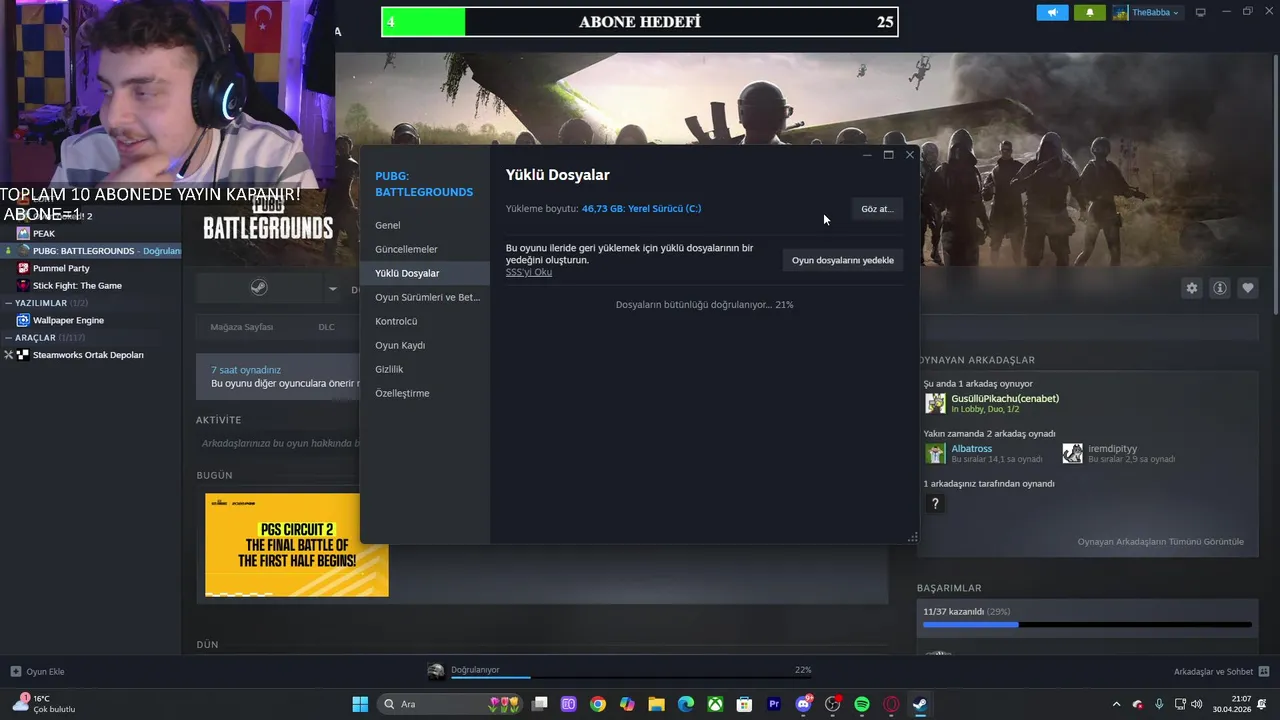The height and width of the screenshot is (720, 1280).
Task: Open Xbox app from taskbar
Action: click(715, 704)
